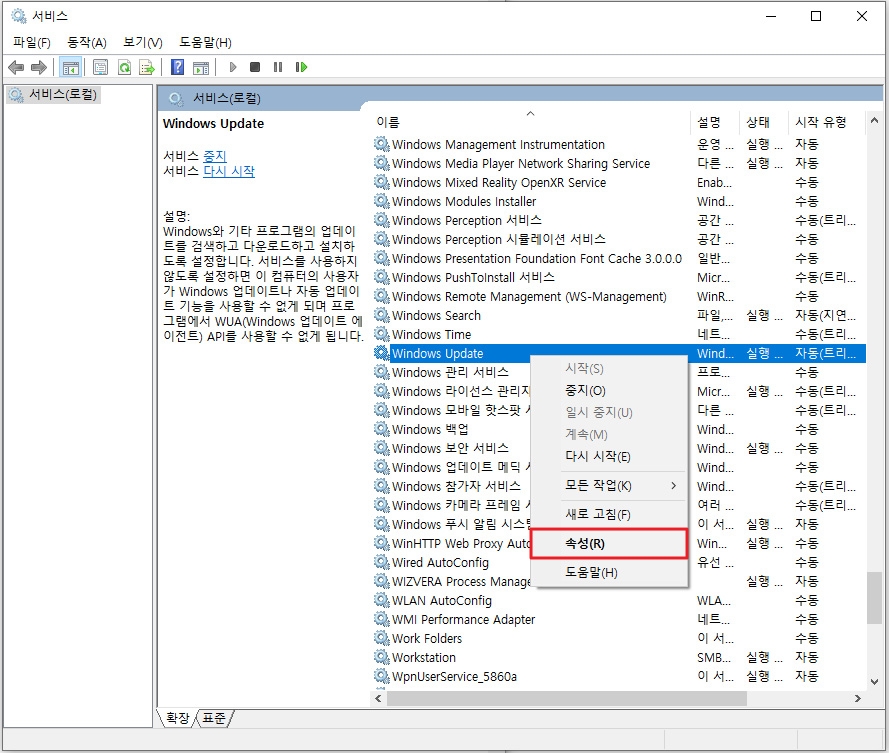Choose 속성(R) in the context menu

coord(609,544)
